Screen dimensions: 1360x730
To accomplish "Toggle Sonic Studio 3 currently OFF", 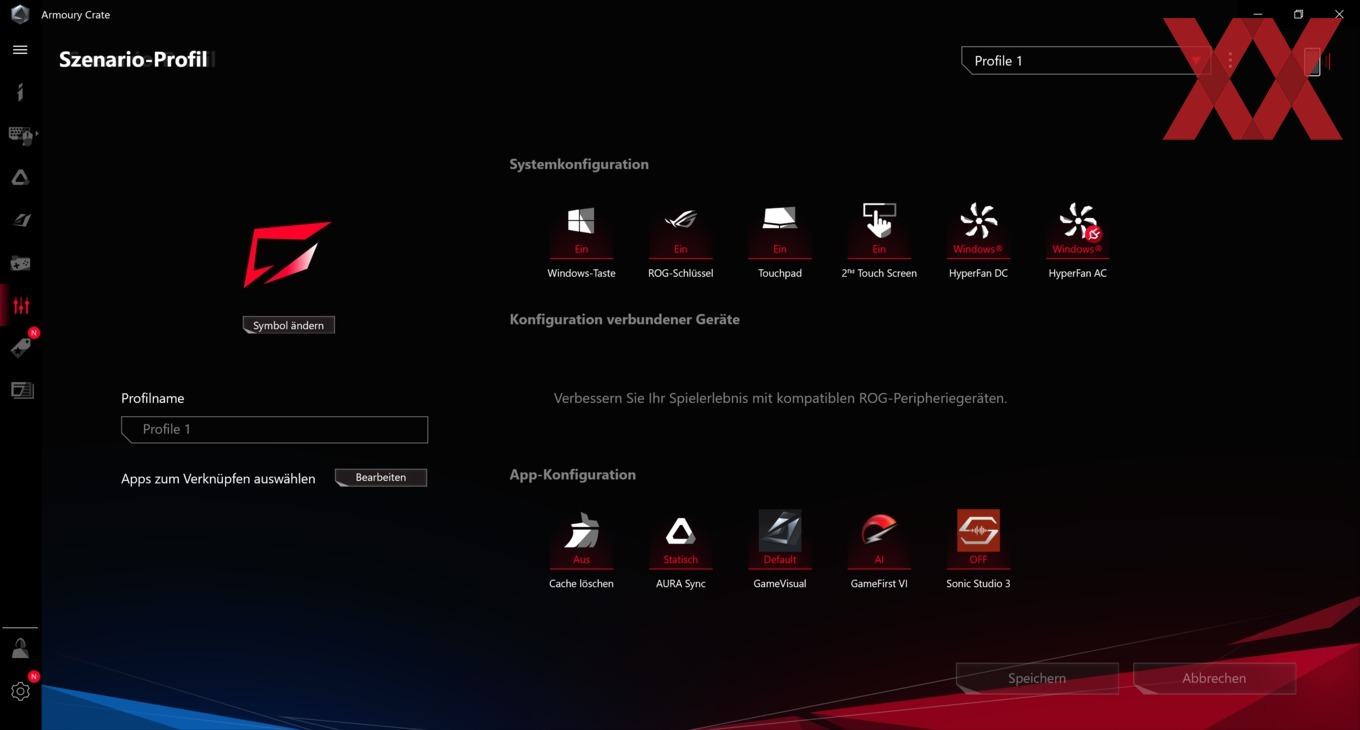I will [978, 540].
